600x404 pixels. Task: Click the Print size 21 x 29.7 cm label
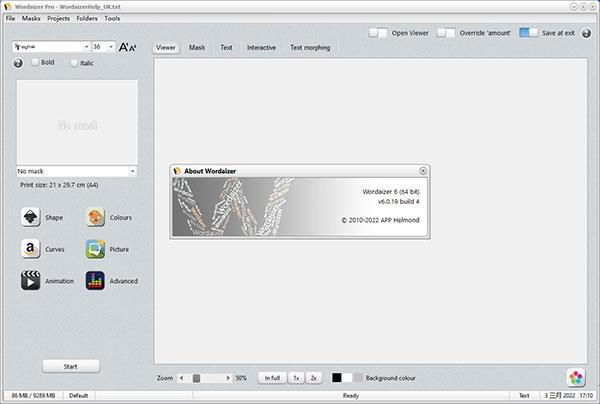59,185
